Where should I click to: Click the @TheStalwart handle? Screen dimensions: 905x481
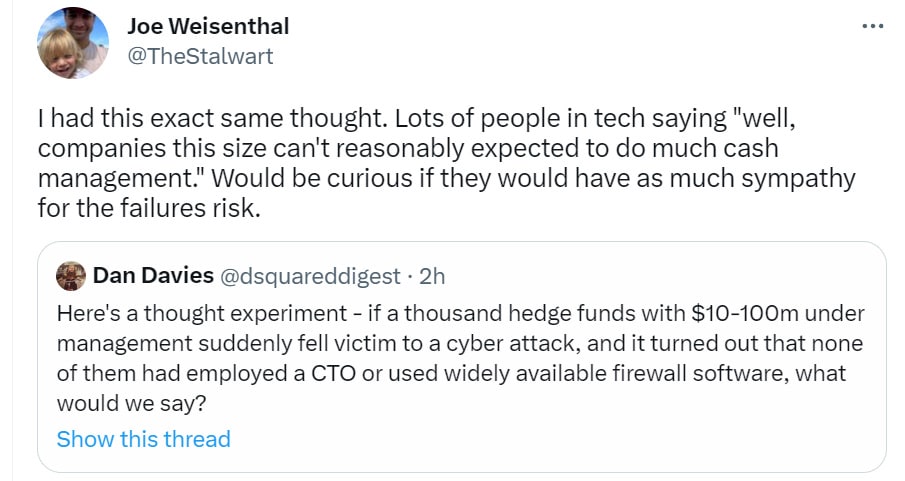[200, 56]
